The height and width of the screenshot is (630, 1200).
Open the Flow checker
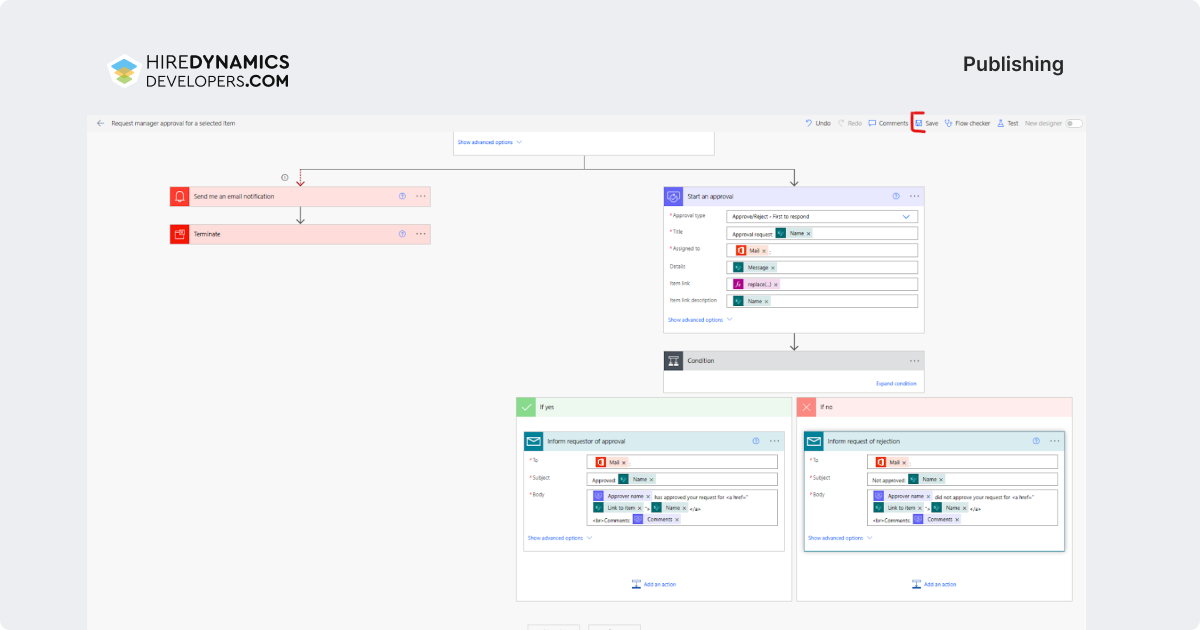pyautogui.click(x=966, y=123)
